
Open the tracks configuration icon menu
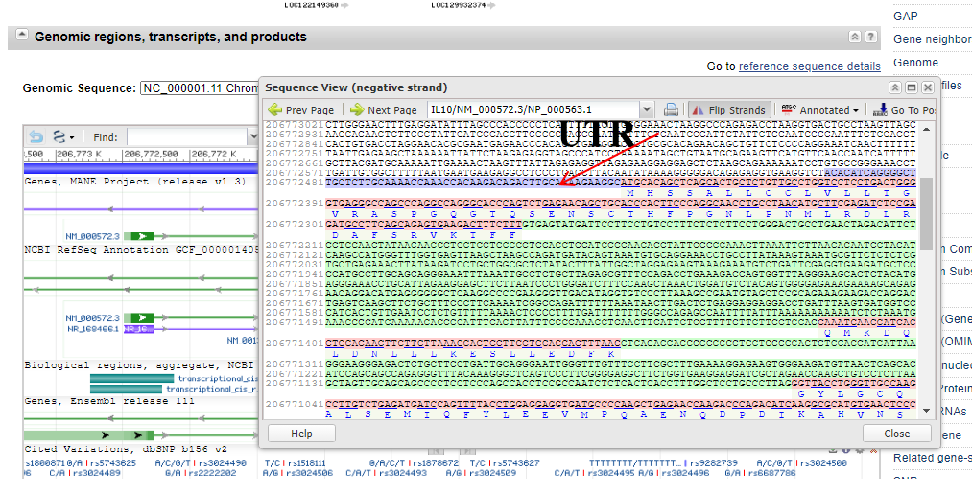62,137
